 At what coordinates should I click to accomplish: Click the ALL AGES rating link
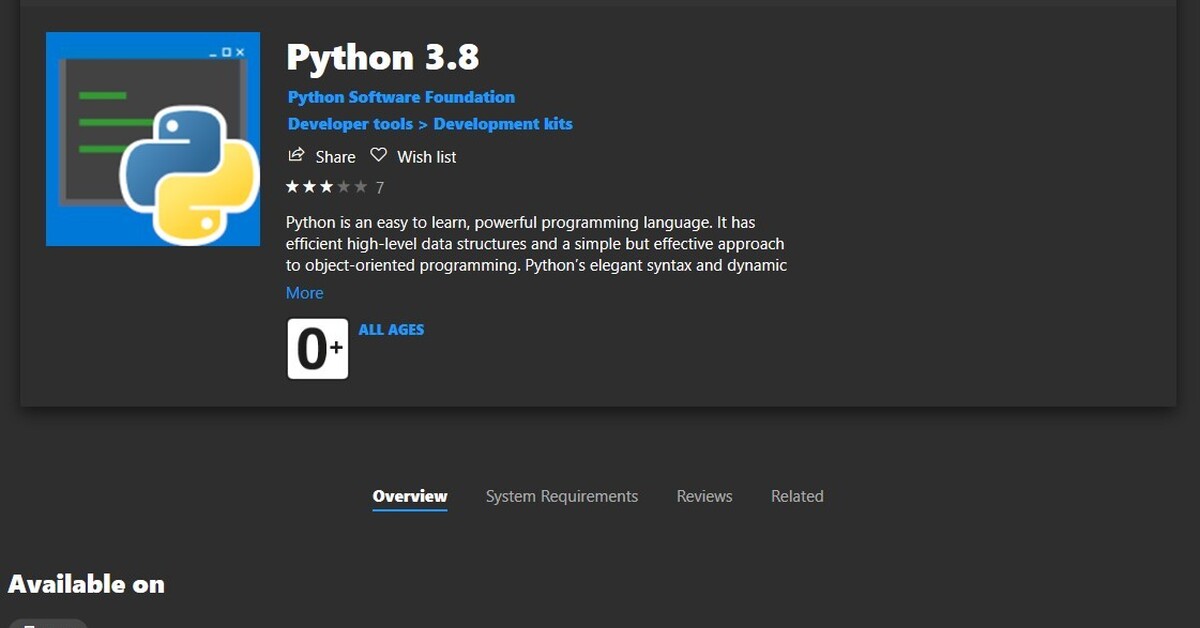tap(391, 329)
